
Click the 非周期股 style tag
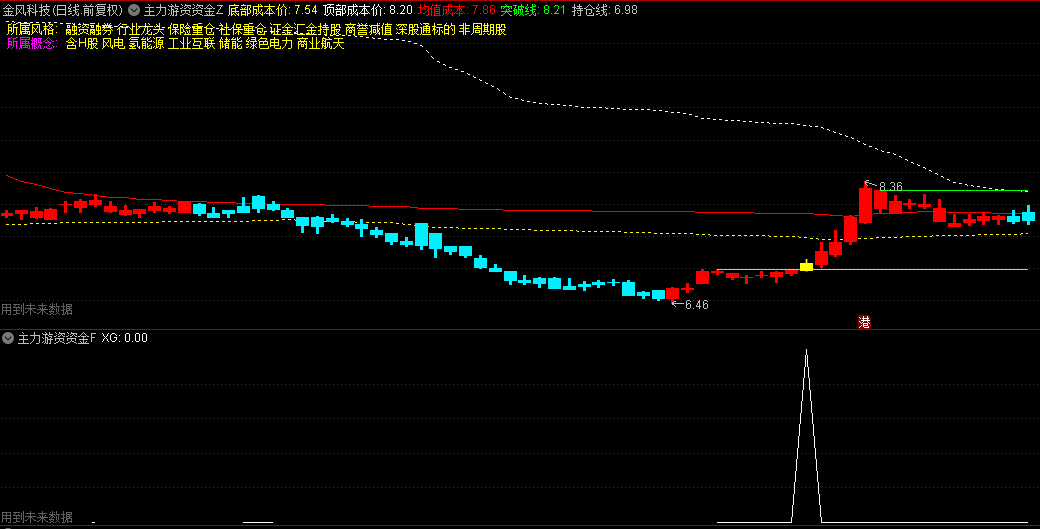click(482, 30)
